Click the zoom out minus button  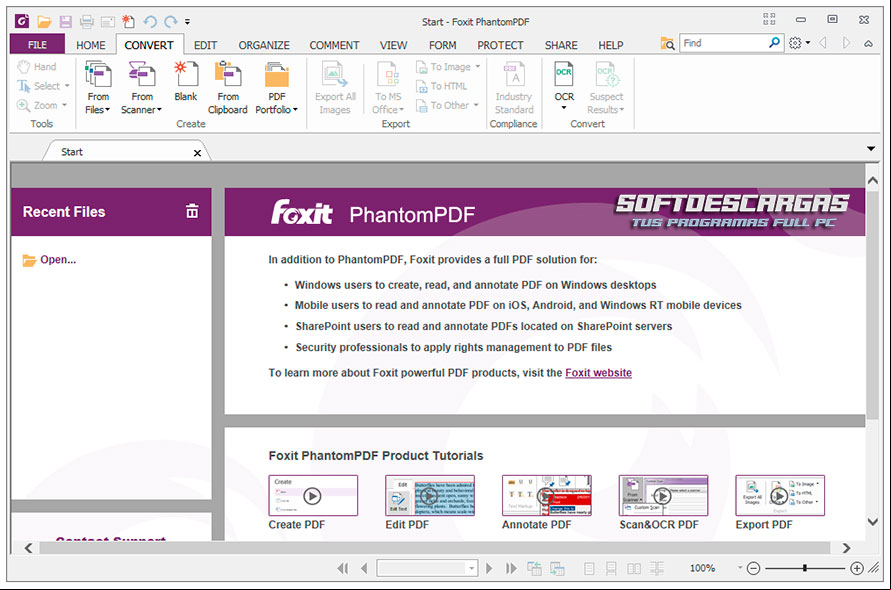pos(753,568)
